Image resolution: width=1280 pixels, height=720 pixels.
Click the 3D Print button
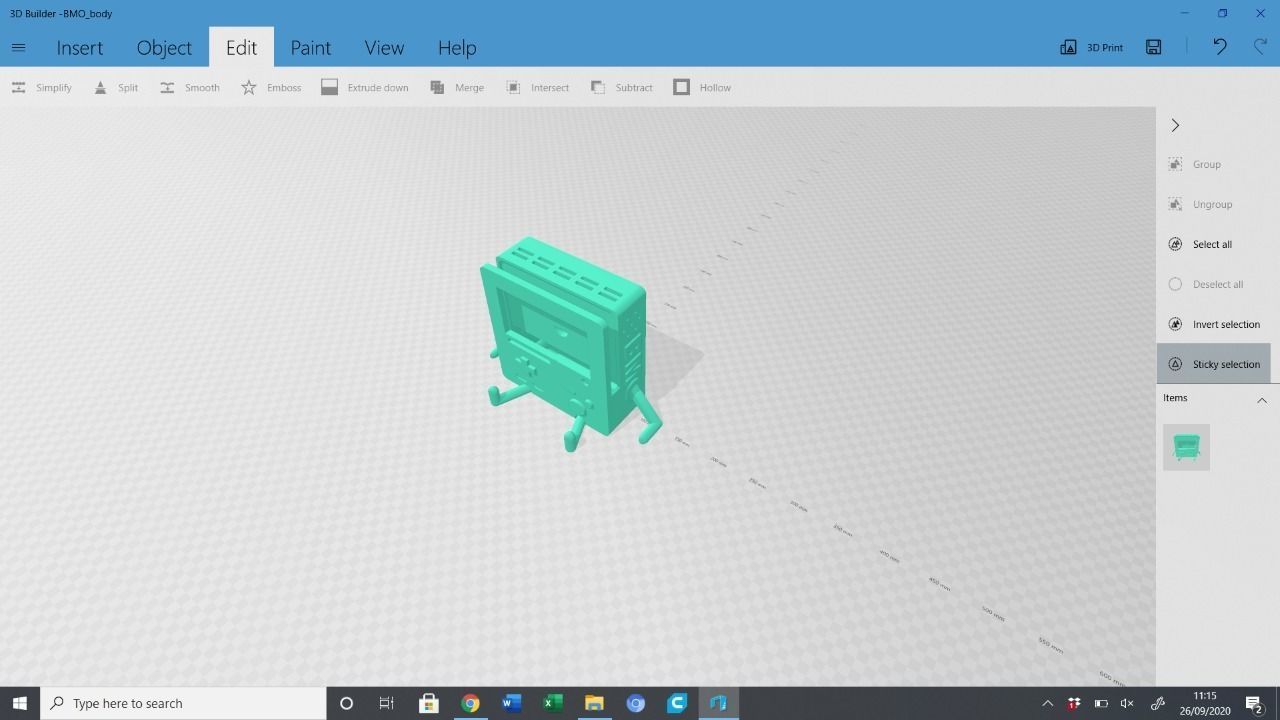1091,47
